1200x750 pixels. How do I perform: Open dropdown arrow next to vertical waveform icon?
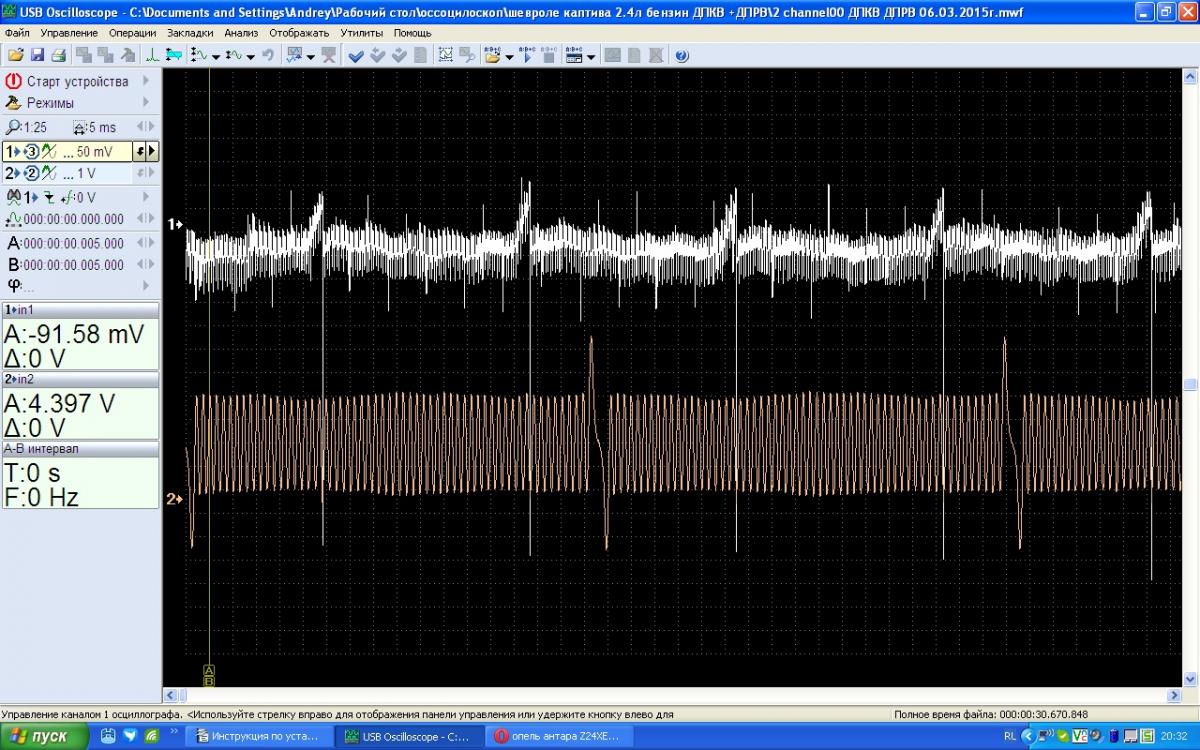216,56
